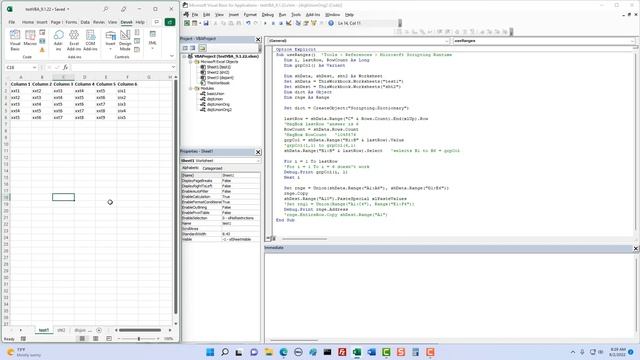Viewport: 640px width, 360px height.
Task: Close the Properties pane
Action: (x=258, y=152)
